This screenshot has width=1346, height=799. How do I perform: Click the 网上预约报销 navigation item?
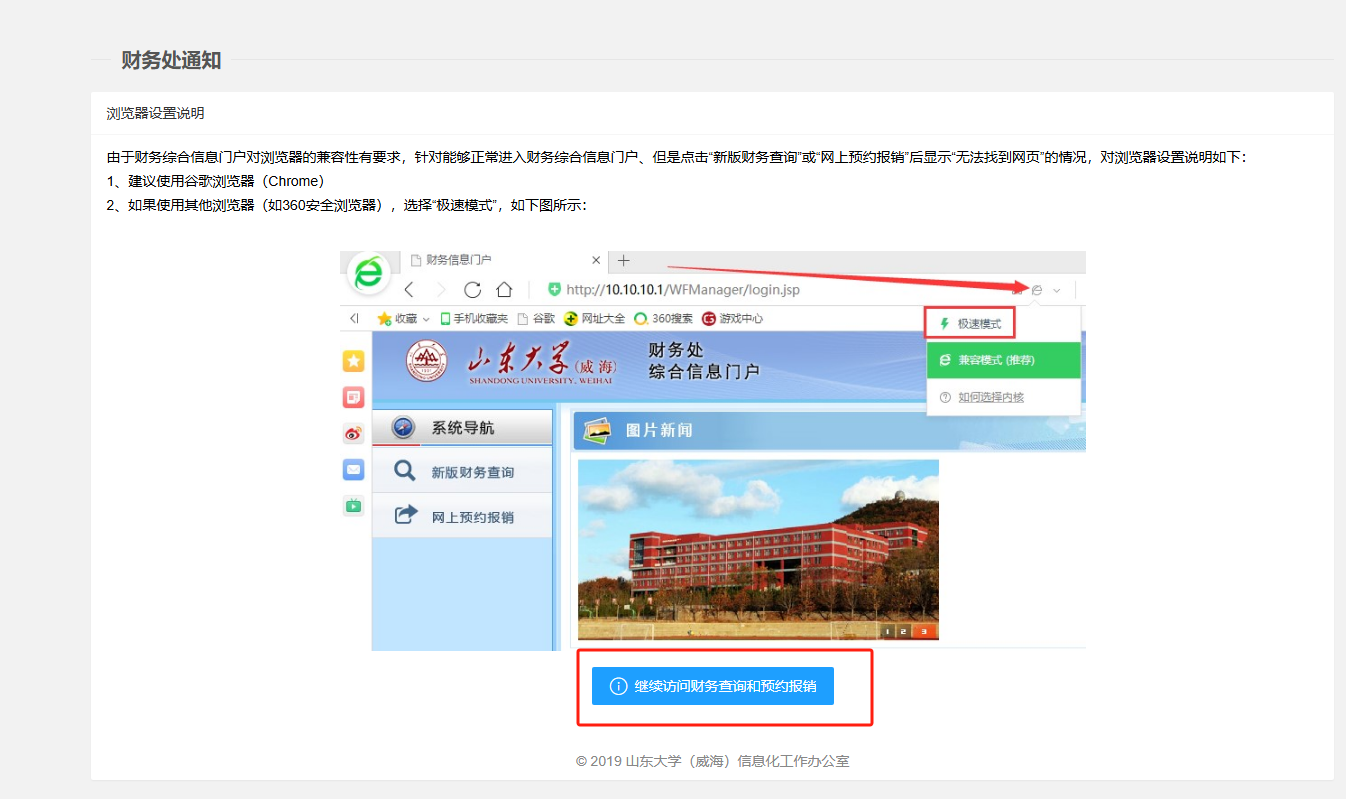point(462,516)
